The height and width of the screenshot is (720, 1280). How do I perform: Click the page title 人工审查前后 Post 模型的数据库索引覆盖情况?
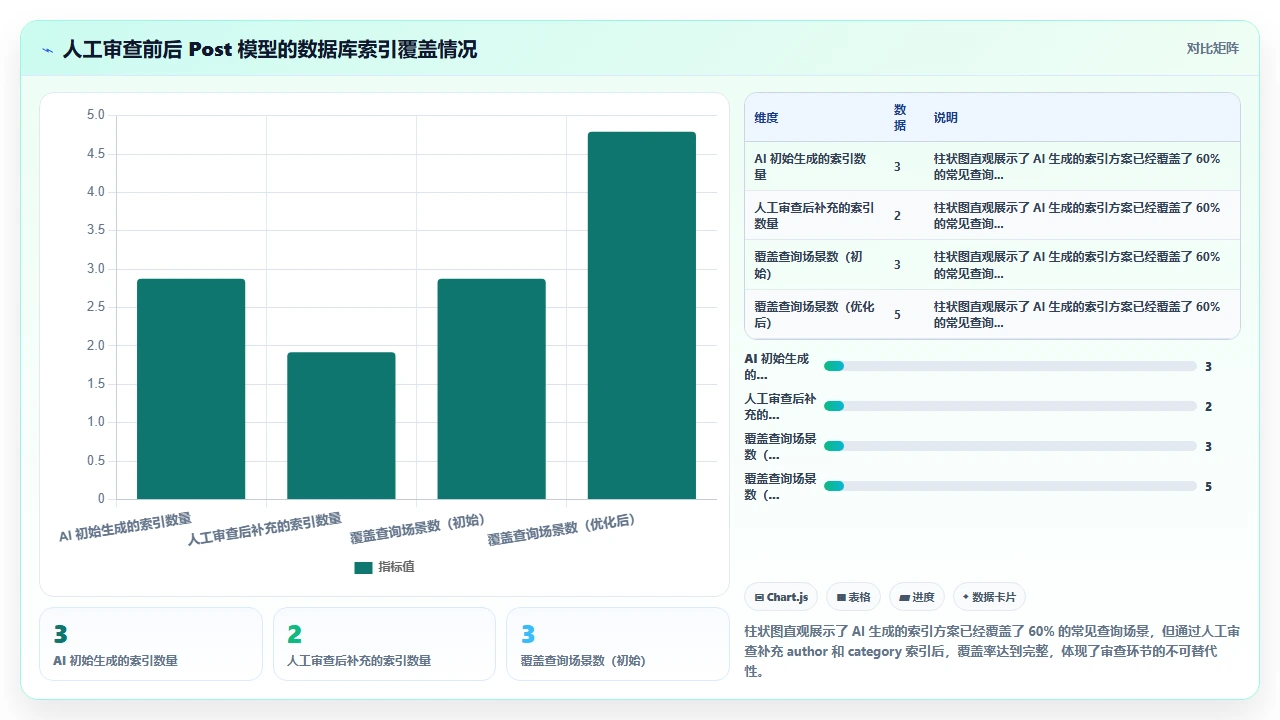[270, 49]
